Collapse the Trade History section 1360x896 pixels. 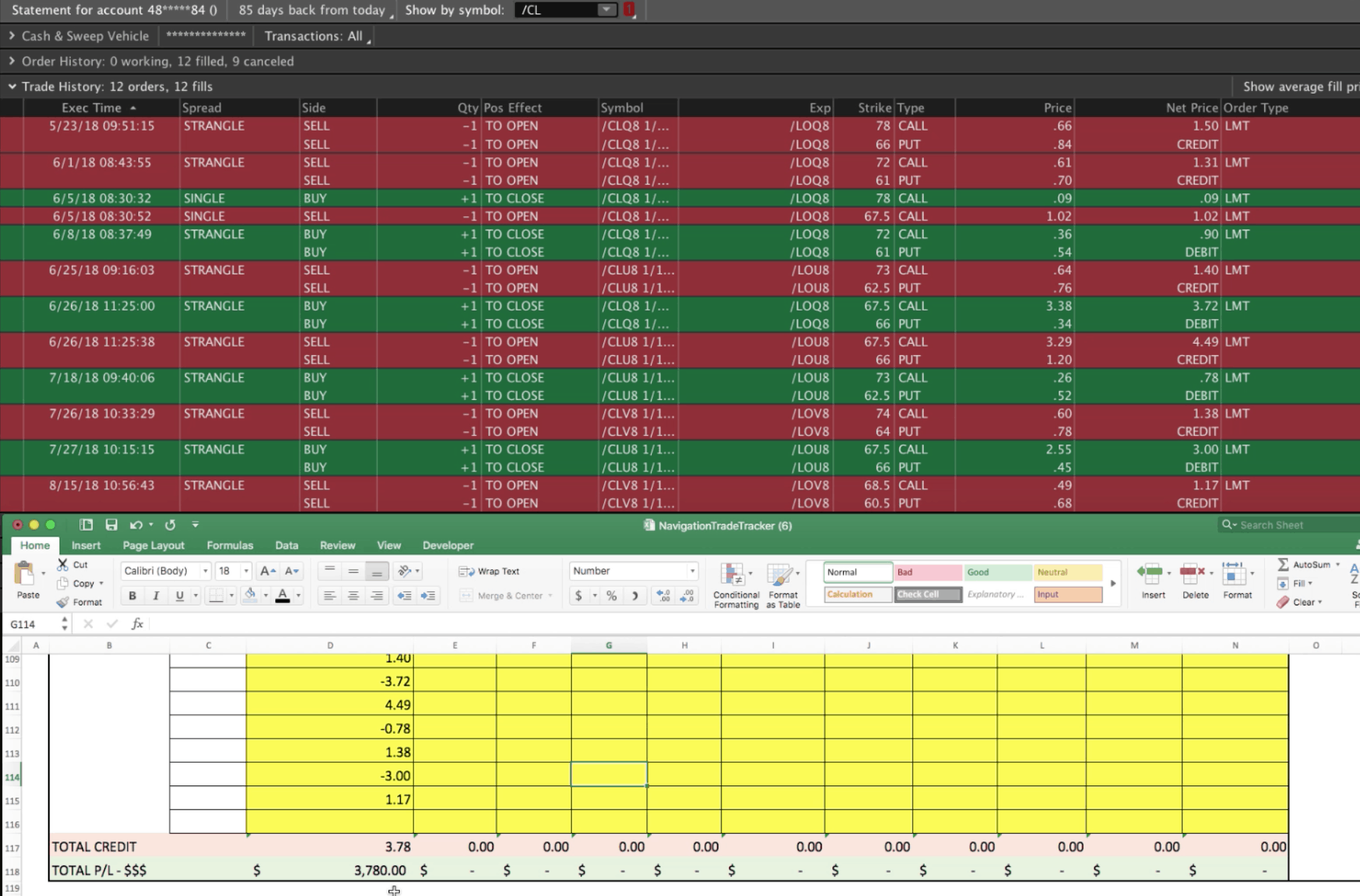tap(11, 86)
